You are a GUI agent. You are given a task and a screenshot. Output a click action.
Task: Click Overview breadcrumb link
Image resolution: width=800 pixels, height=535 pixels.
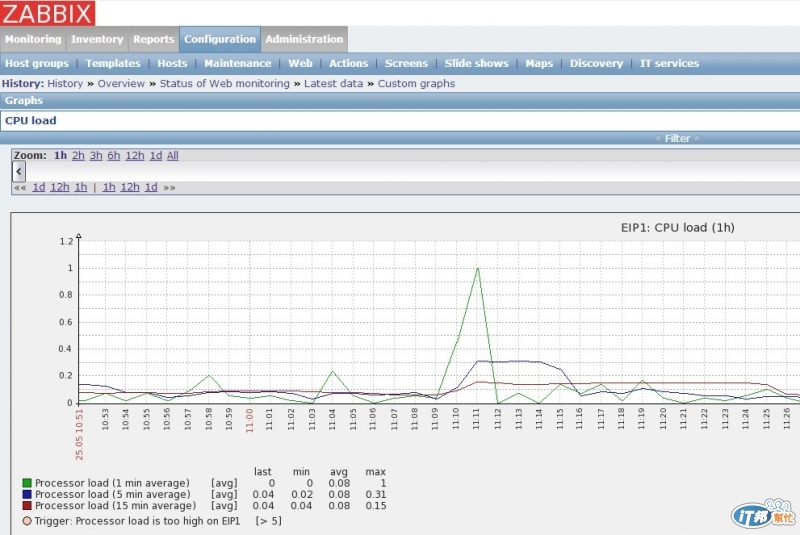coord(121,84)
